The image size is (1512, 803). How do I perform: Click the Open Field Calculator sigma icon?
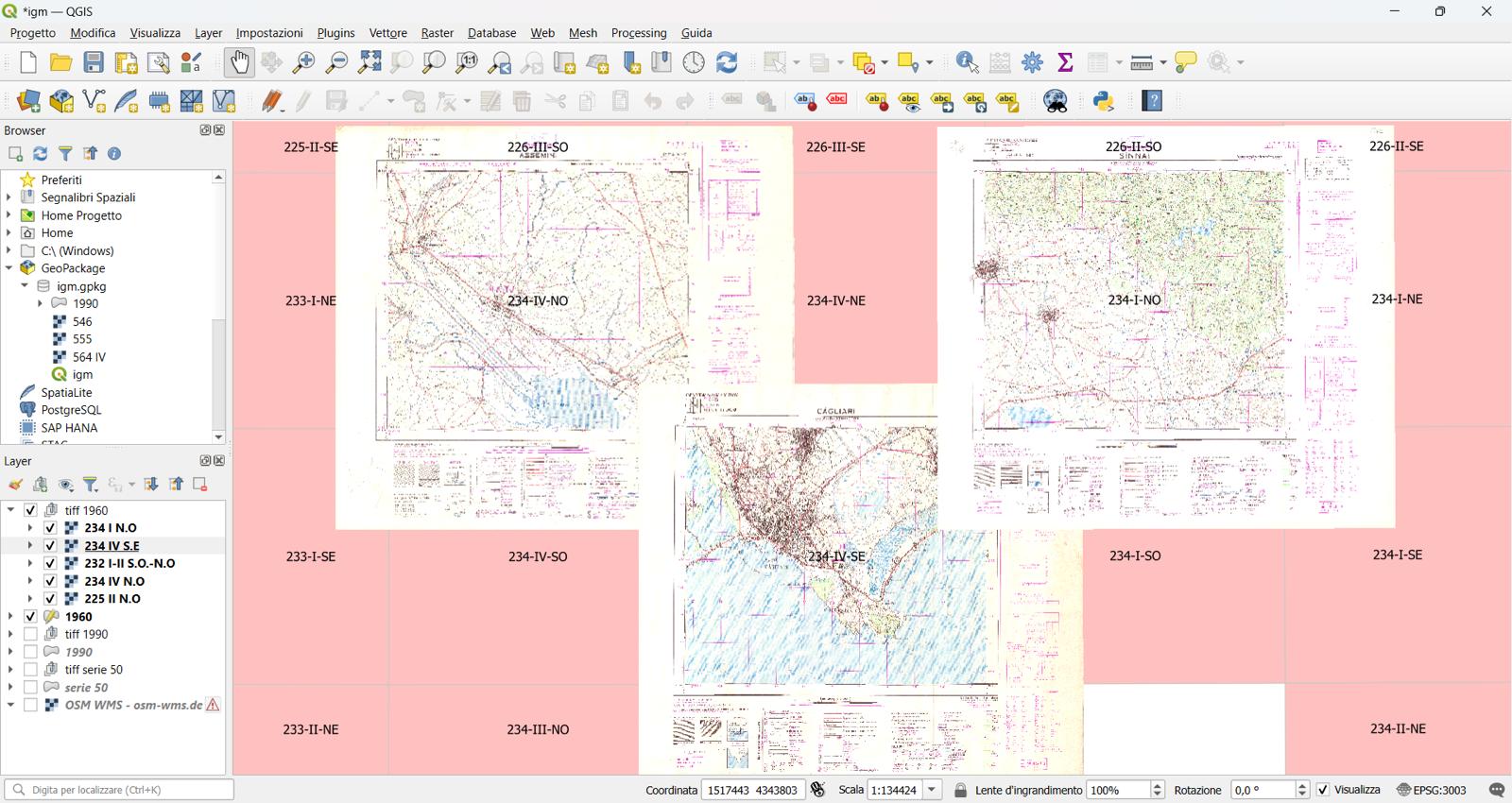point(1066,62)
